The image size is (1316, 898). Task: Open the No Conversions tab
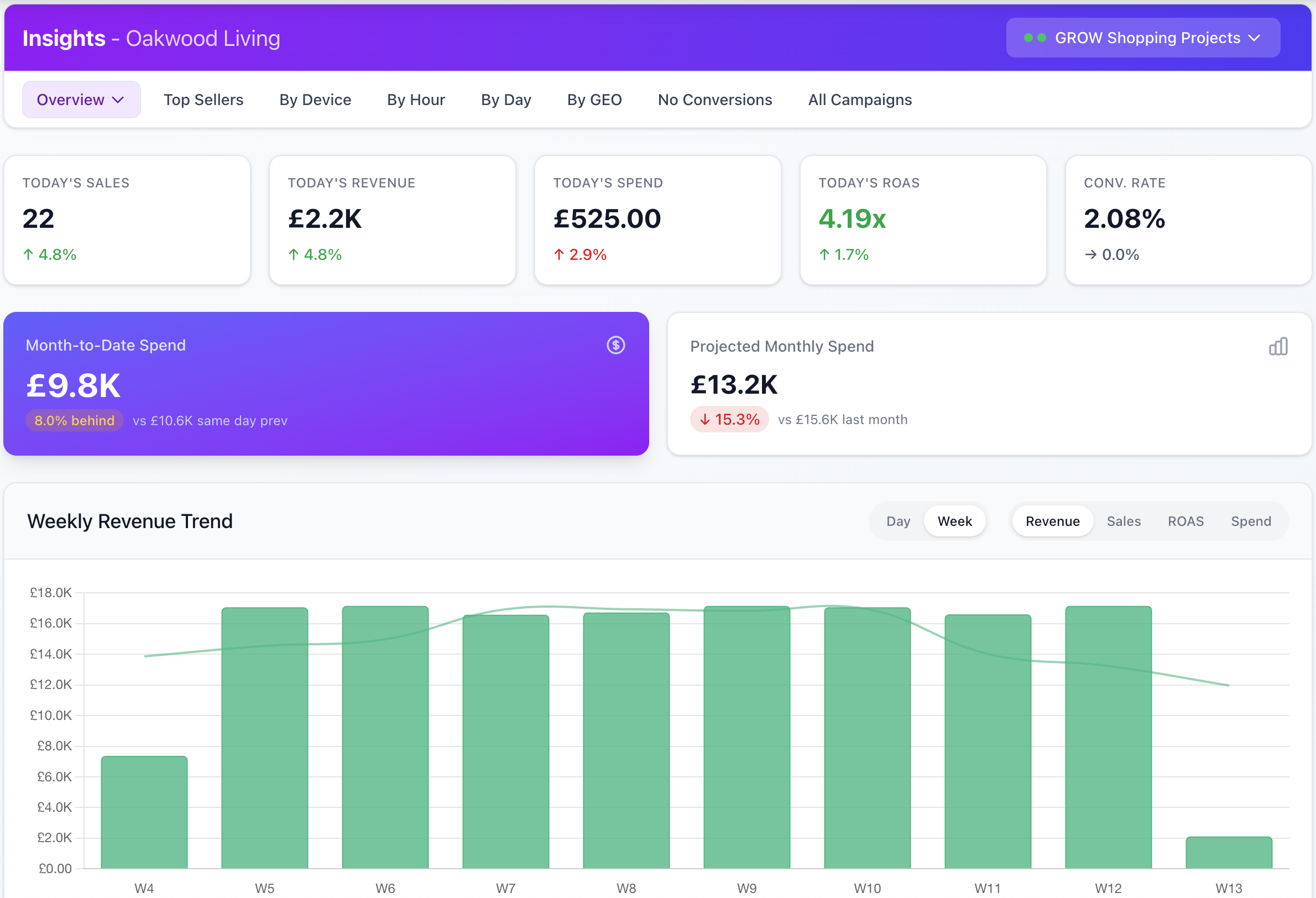pyautogui.click(x=714, y=100)
